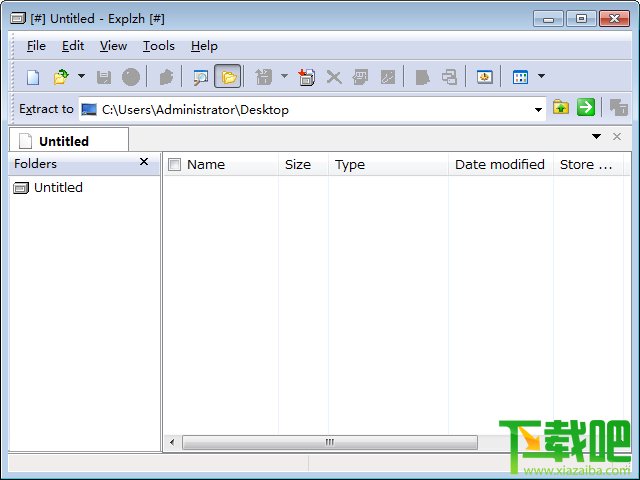Viewport: 640px width, 480px height.
Task: Select the Untitled tree node
Action: (x=48, y=188)
